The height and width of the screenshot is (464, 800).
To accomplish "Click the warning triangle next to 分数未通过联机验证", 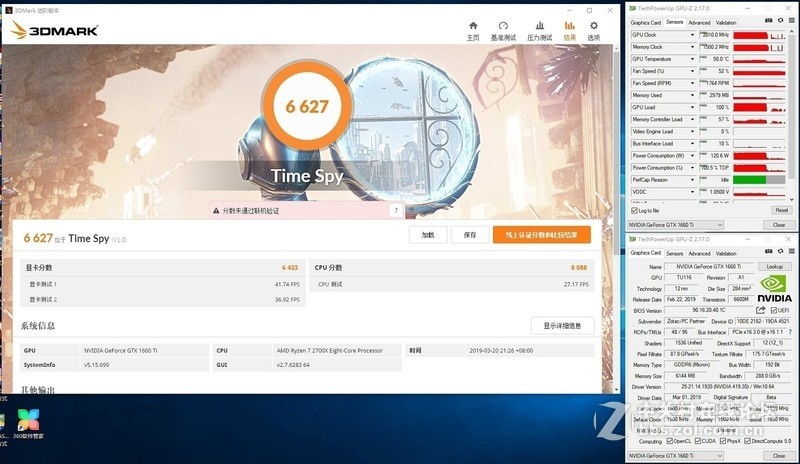I will (216, 210).
